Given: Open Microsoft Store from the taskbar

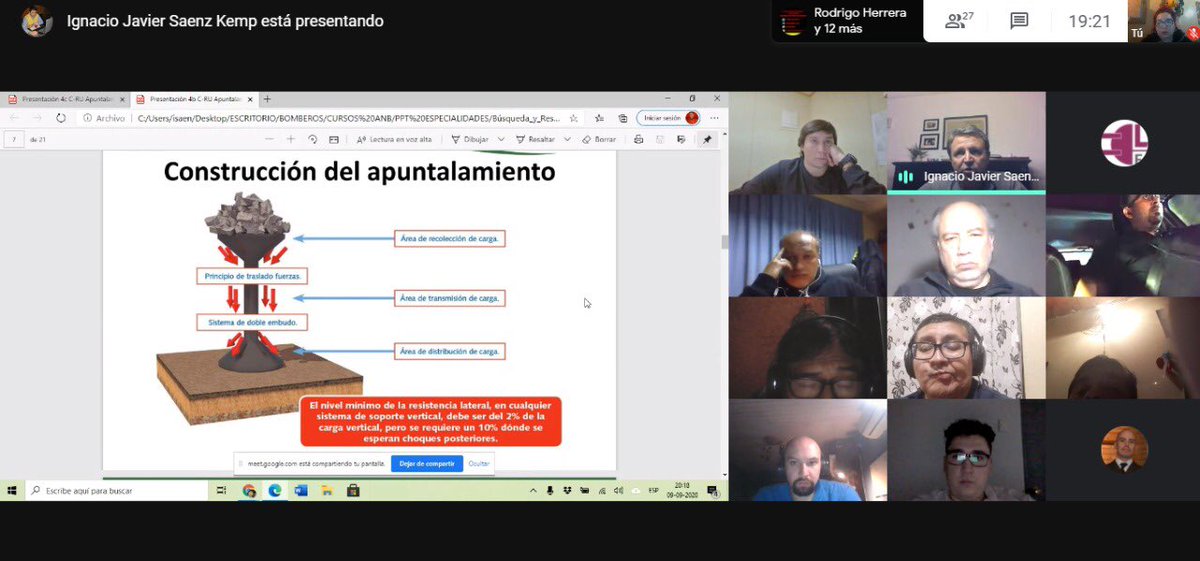Looking at the screenshot, I should tap(353, 491).
